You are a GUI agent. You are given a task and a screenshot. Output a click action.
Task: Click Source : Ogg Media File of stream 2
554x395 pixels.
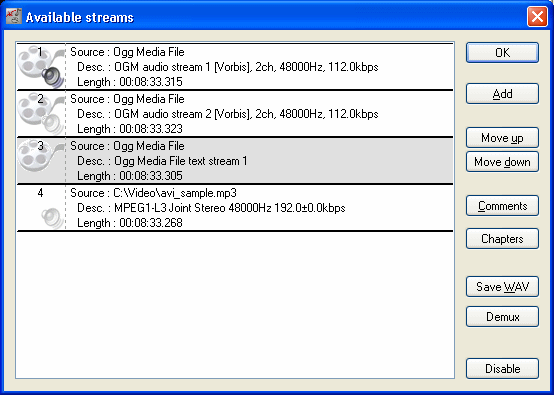[127, 99]
